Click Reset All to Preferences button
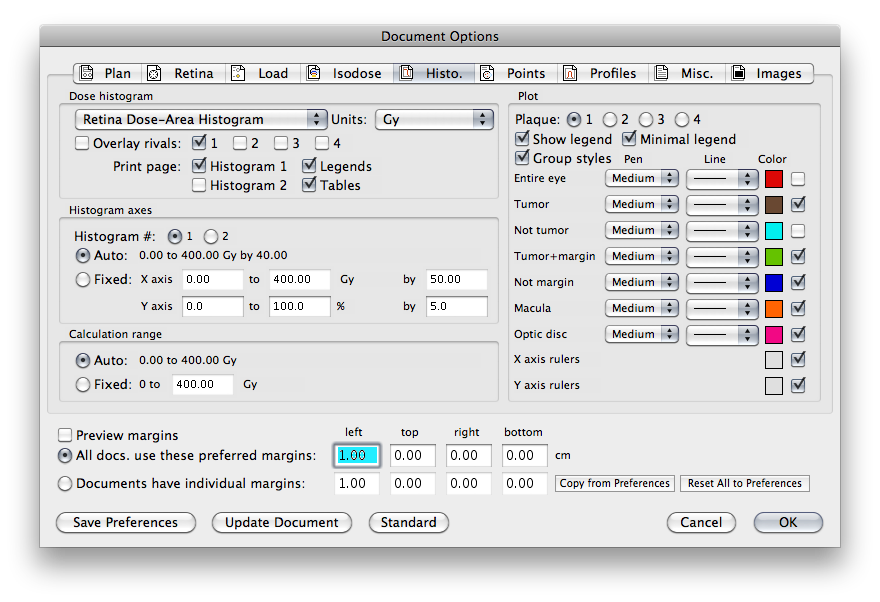 coord(745,483)
